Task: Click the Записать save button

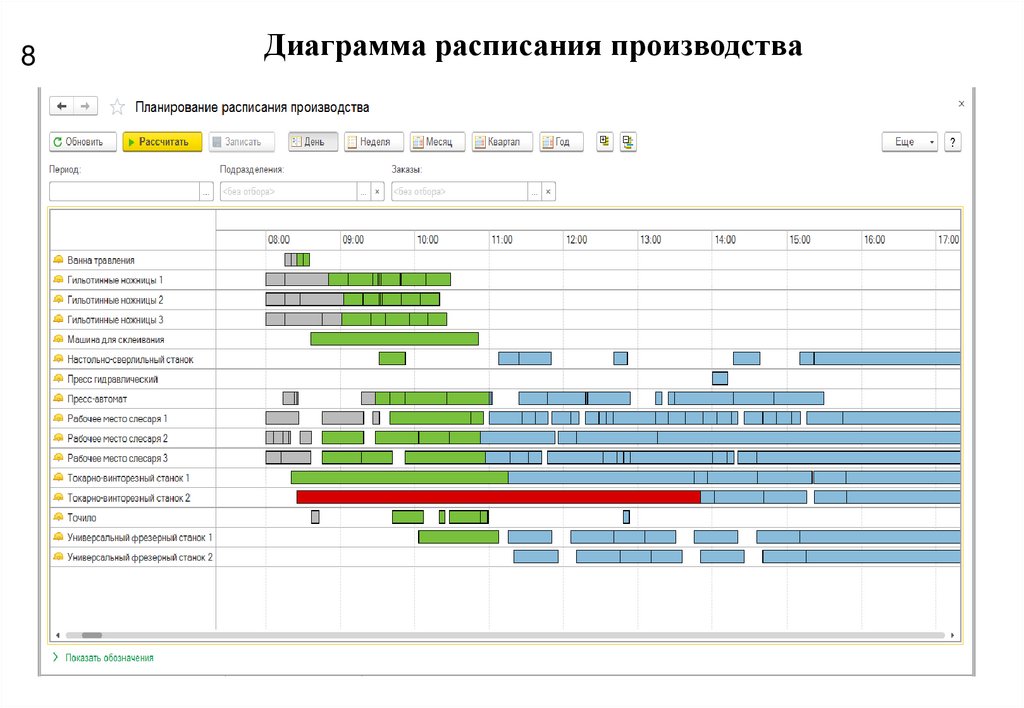Action: 242,142
